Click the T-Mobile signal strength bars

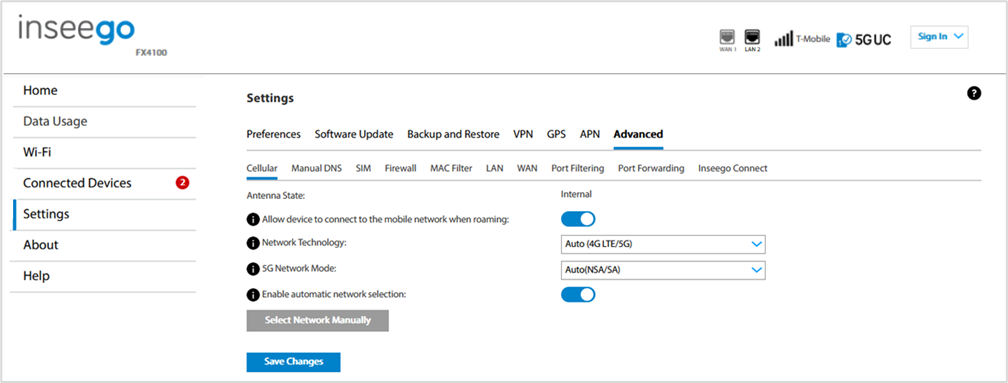(784, 39)
